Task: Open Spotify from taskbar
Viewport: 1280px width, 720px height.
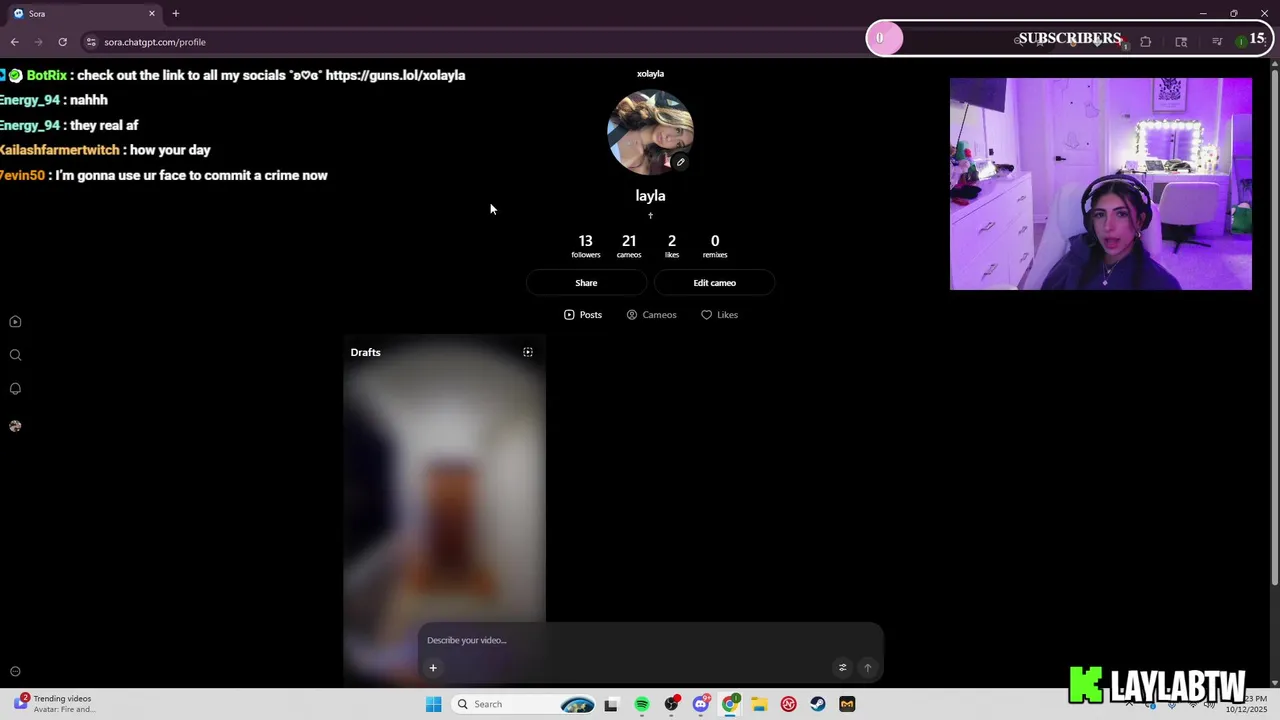Action: click(642, 704)
